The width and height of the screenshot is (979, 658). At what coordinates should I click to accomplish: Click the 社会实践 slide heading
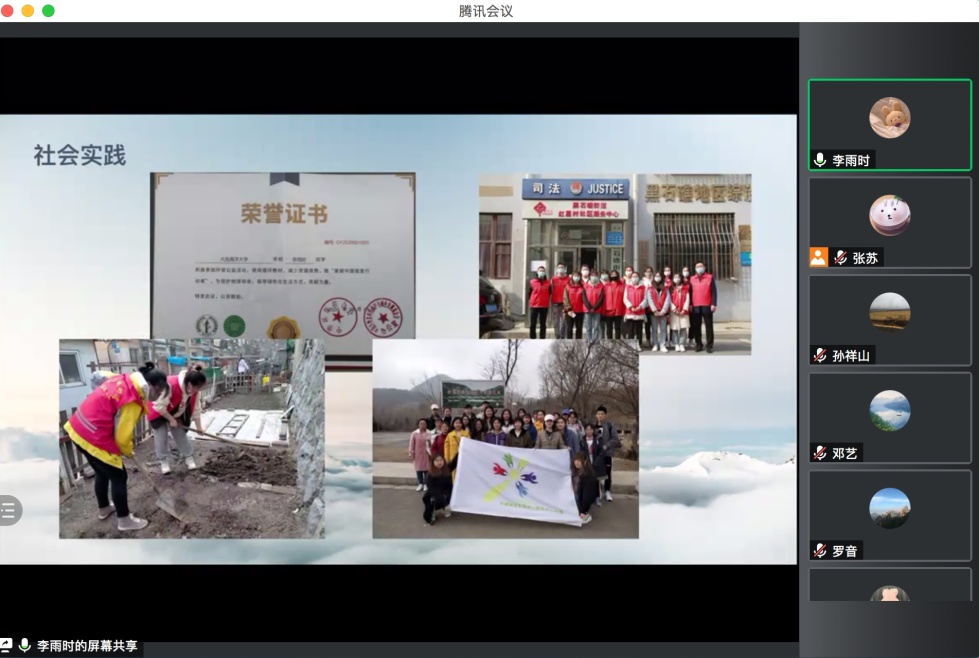coord(79,155)
